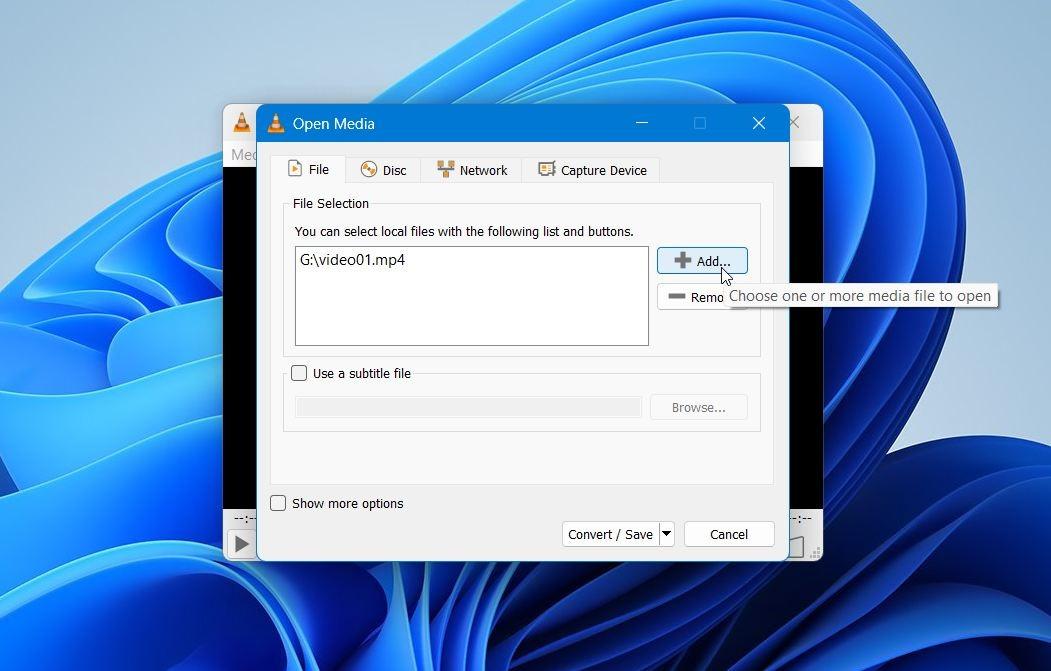This screenshot has width=1051, height=671.
Task: Minimize the Open Media dialog
Action: [x=642, y=124]
